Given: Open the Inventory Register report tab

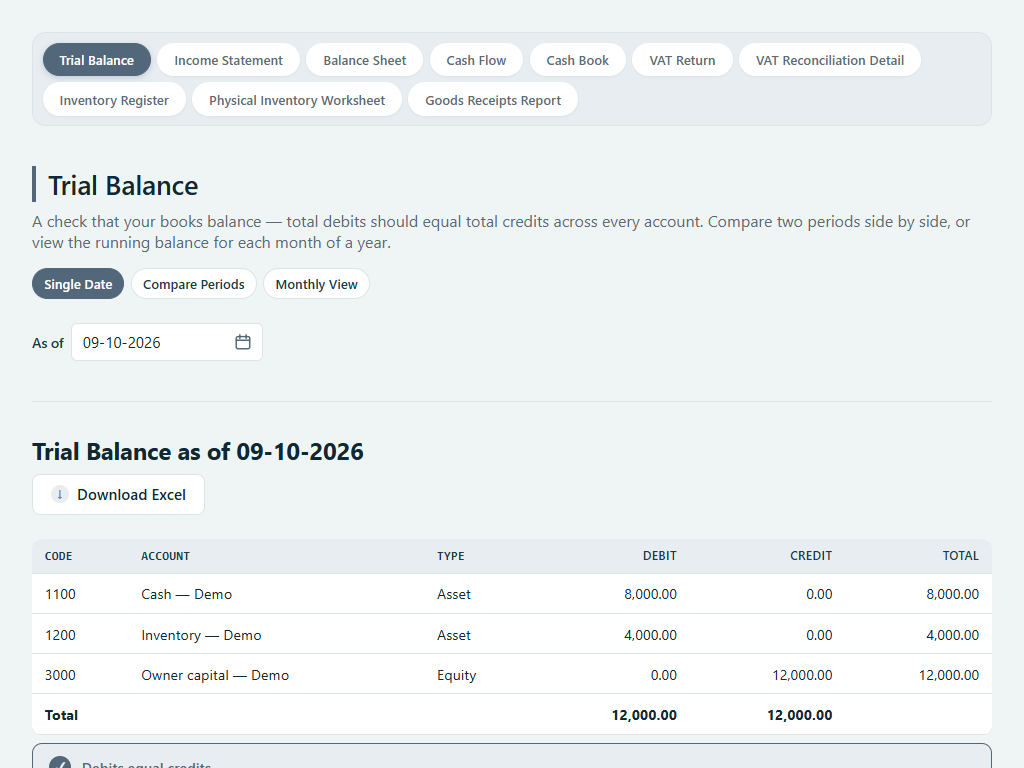Looking at the screenshot, I should [x=114, y=100].
